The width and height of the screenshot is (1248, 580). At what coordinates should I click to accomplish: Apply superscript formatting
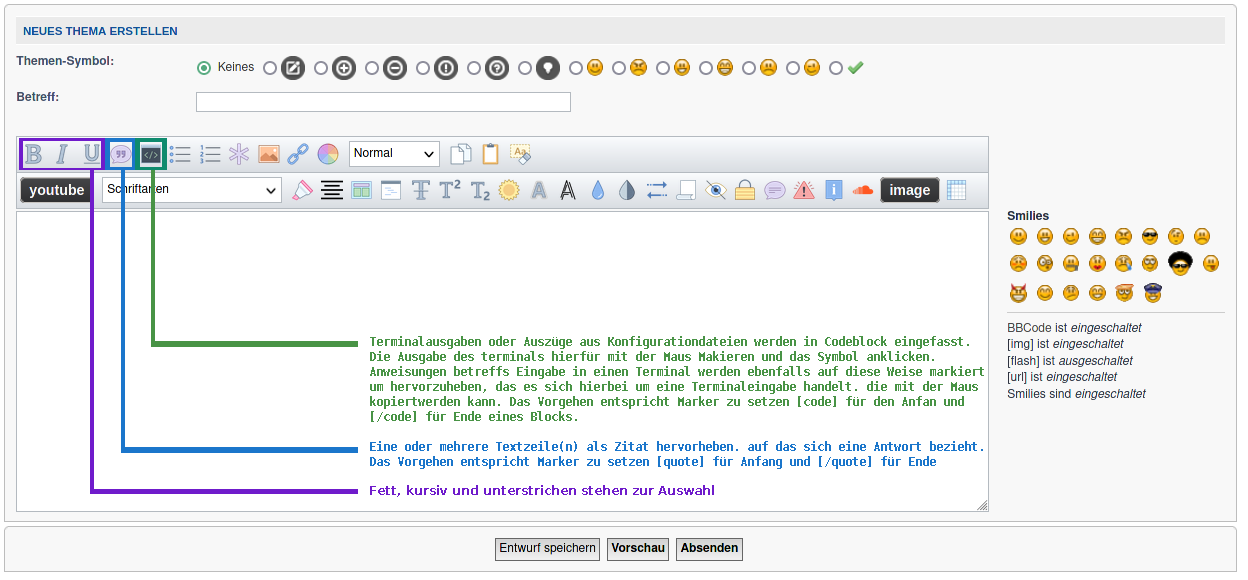(450, 190)
